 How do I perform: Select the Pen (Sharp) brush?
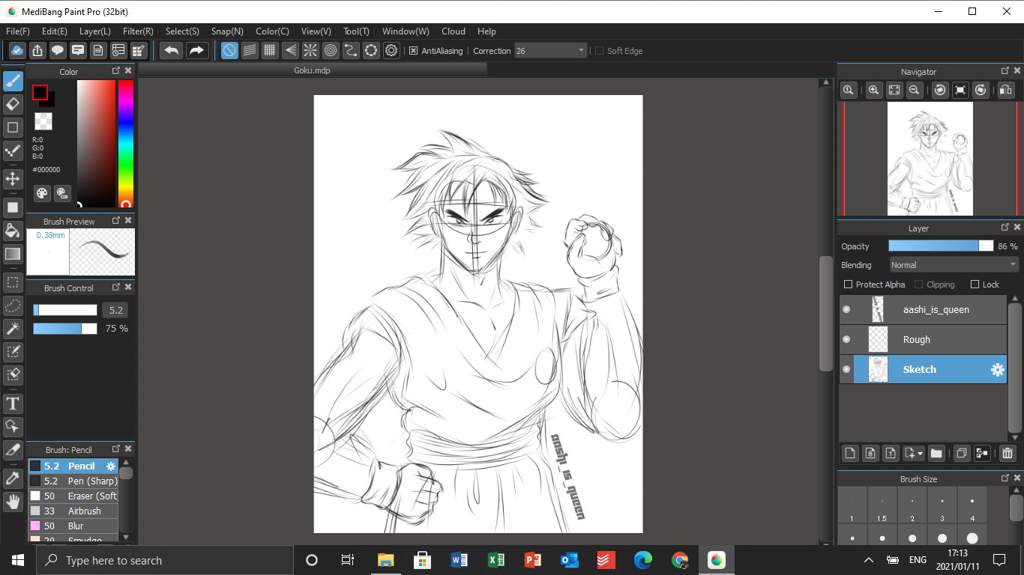click(74, 481)
